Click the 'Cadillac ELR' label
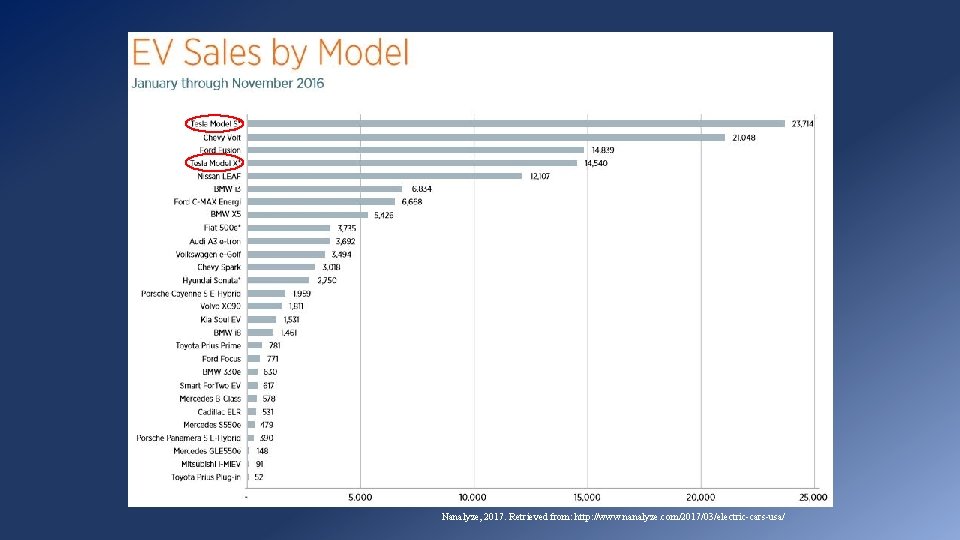The height and width of the screenshot is (540, 960). coord(219,412)
